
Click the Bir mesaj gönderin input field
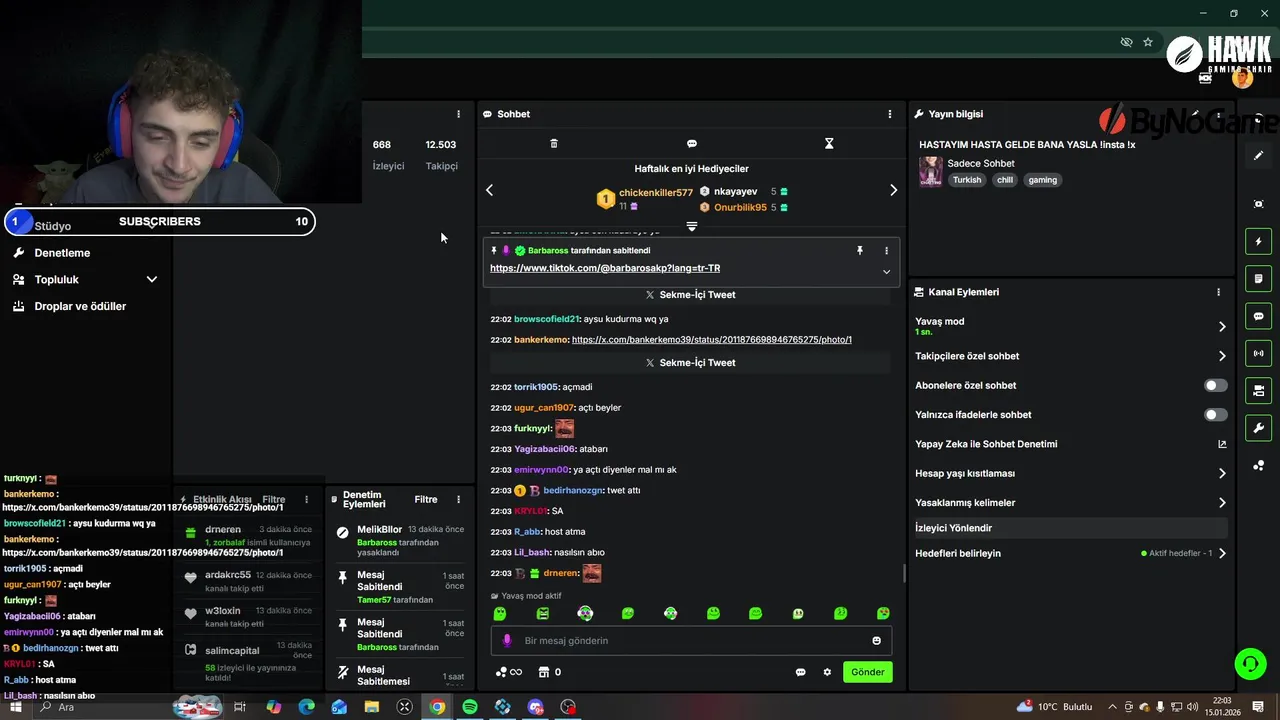coord(690,641)
